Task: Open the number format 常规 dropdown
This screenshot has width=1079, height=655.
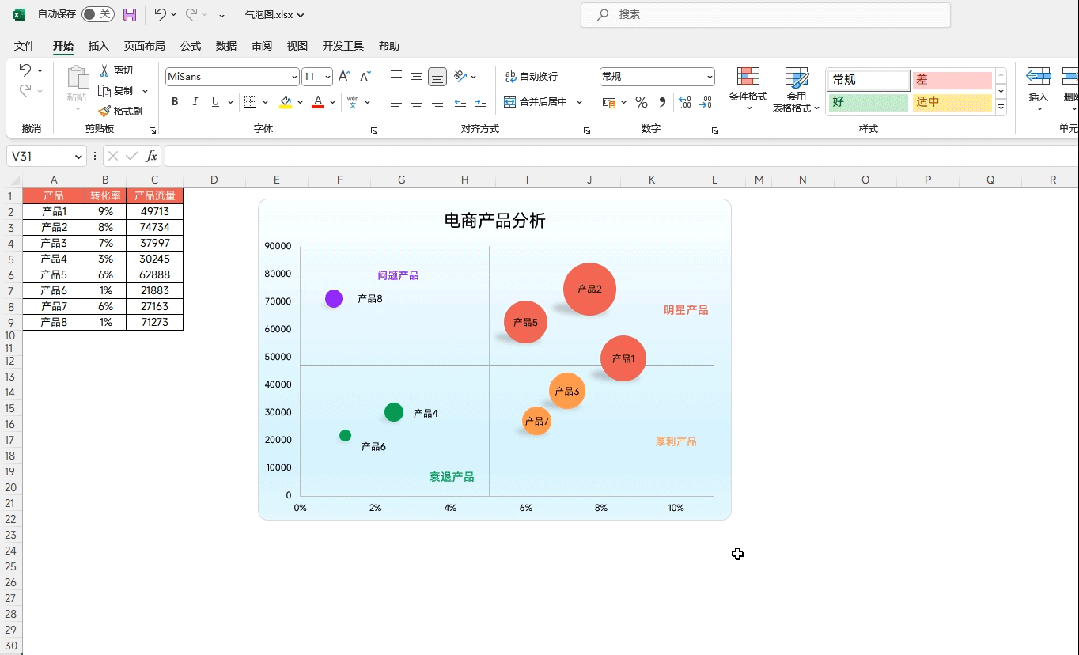Action: click(x=709, y=76)
